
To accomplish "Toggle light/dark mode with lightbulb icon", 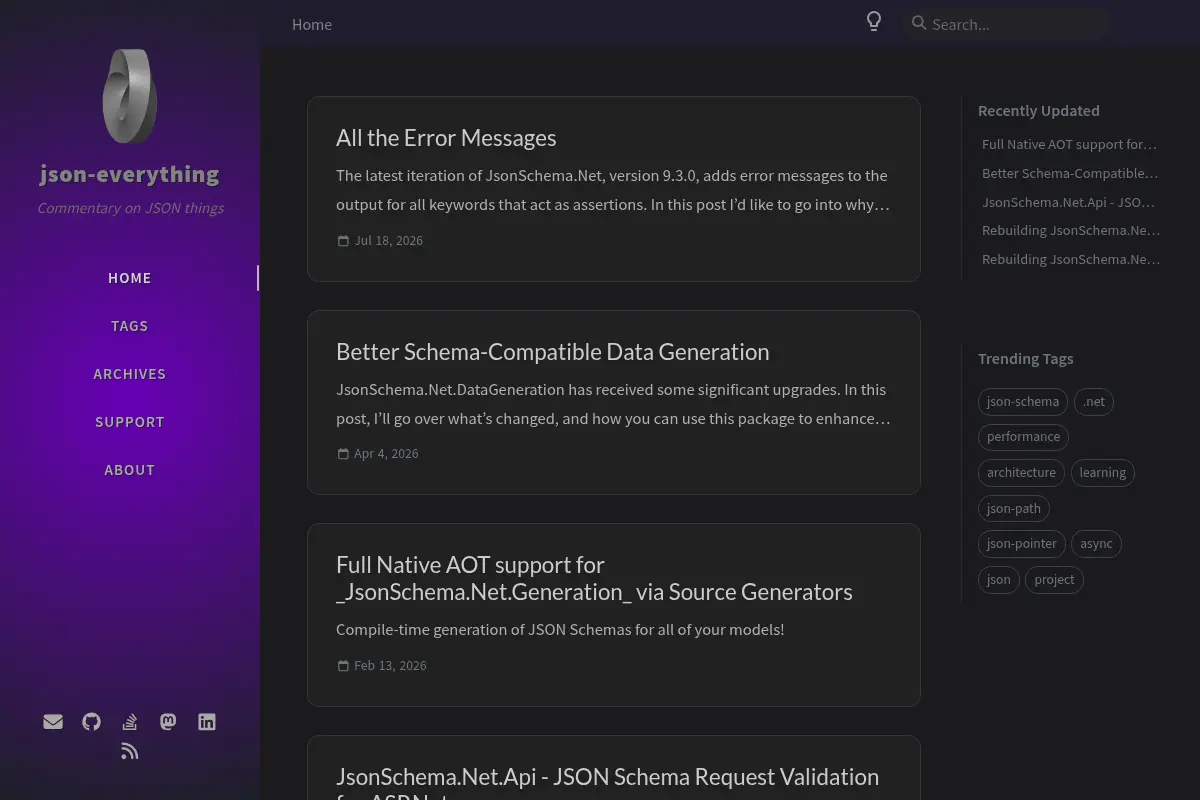I will coord(874,22).
